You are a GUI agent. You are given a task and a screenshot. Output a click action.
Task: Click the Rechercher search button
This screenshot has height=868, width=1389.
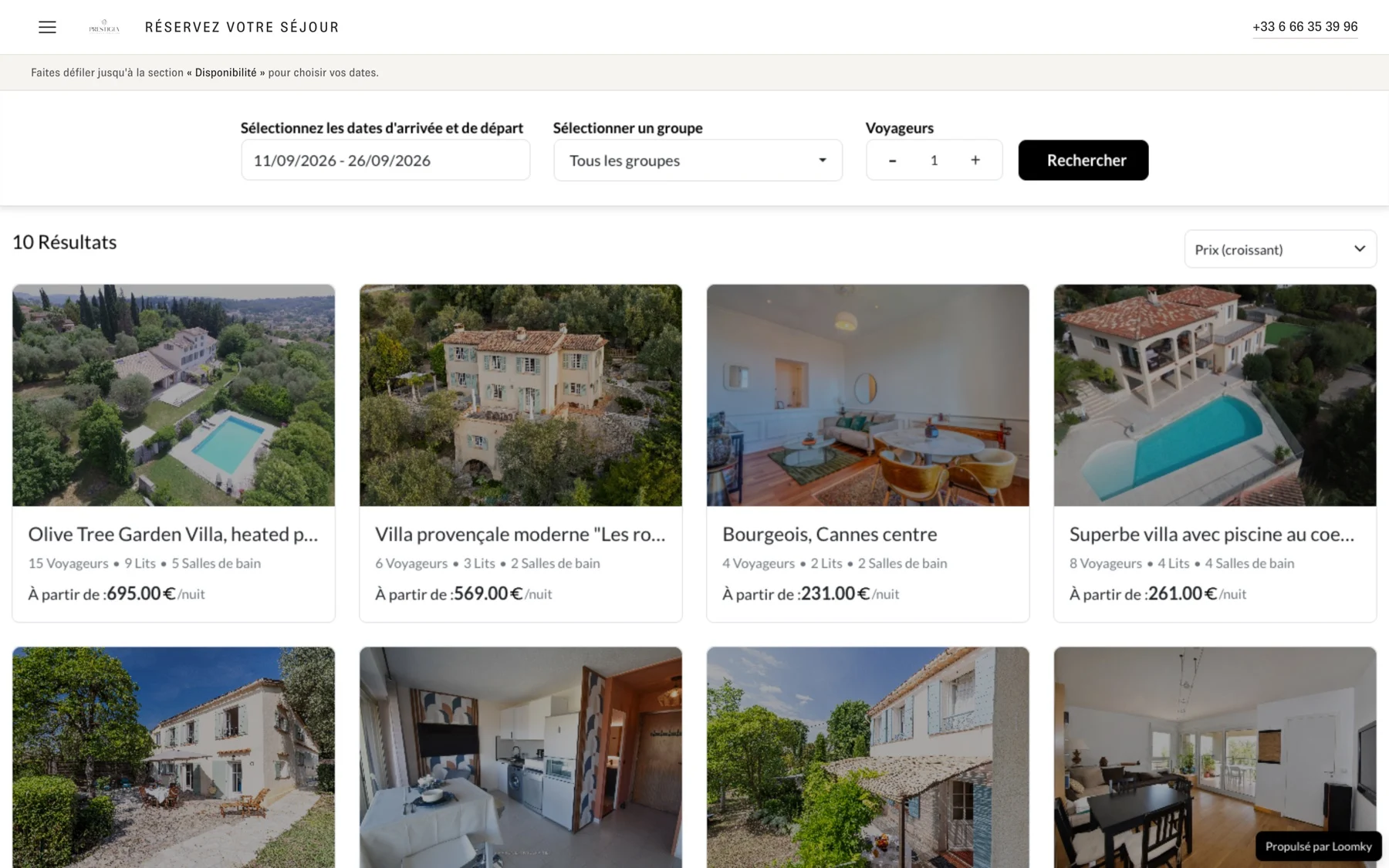pos(1083,160)
